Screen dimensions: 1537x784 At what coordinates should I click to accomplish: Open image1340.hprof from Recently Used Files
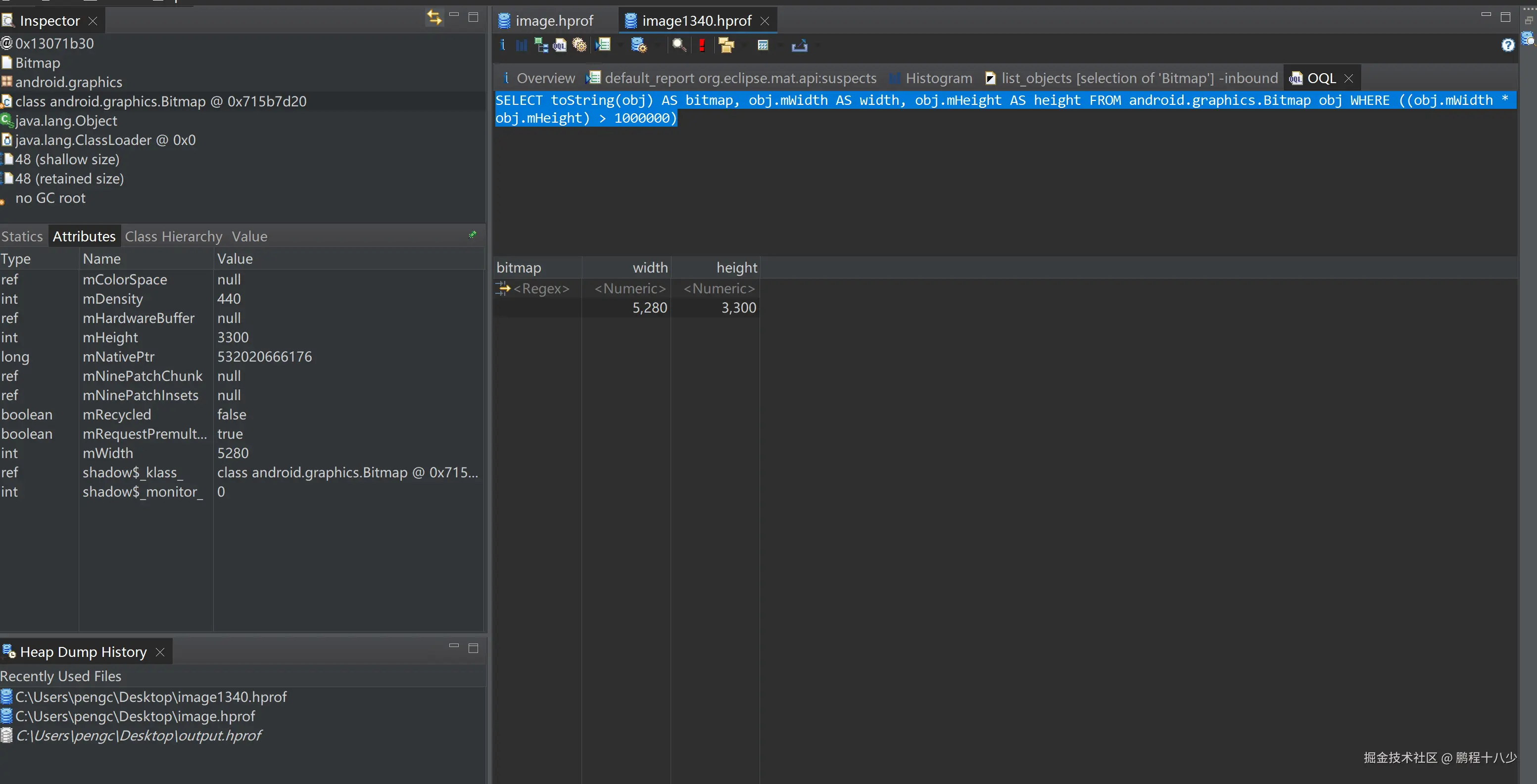[x=150, y=697]
